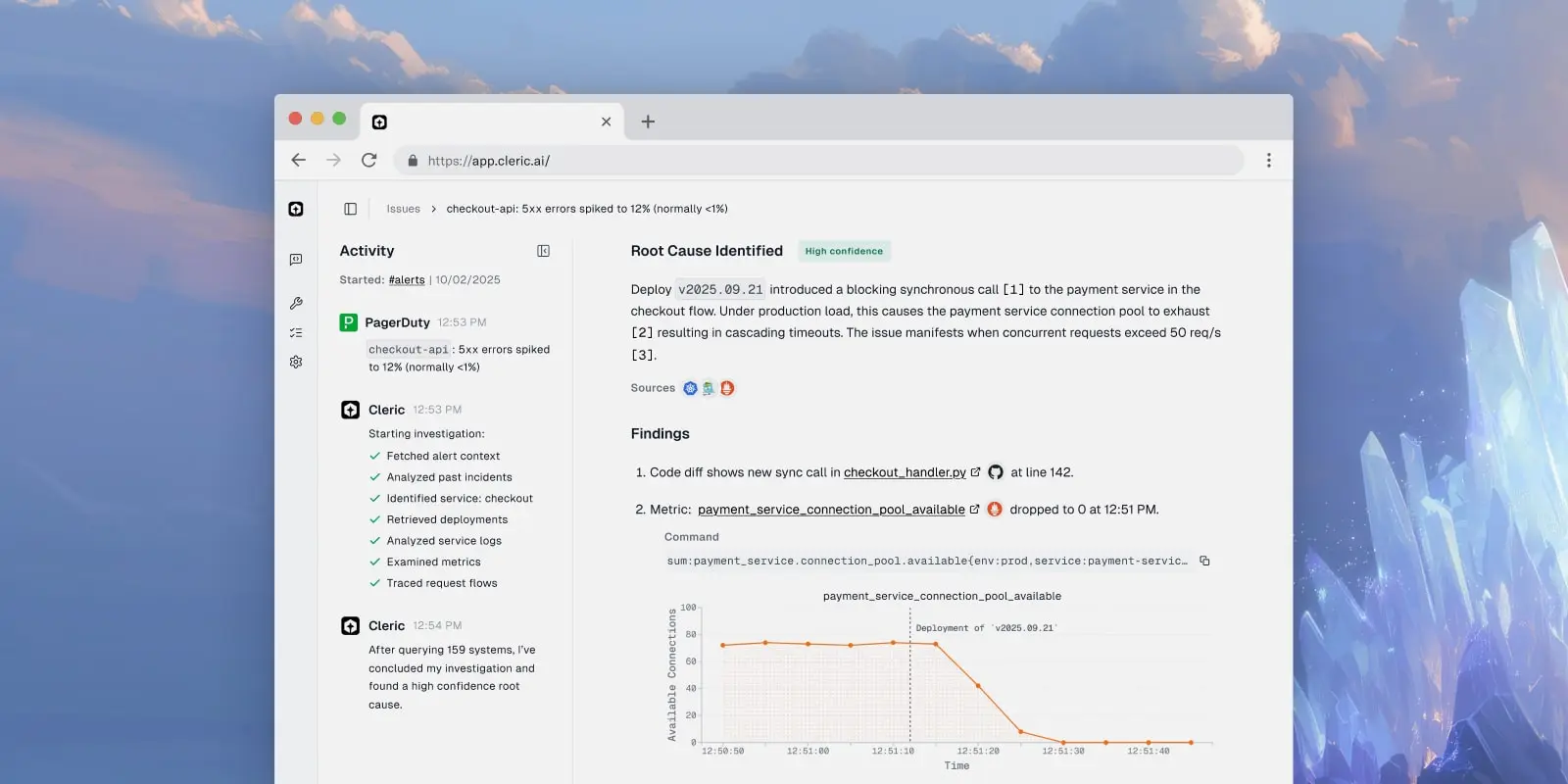Image resolution: width=1568 pixels, height=784 pixels.
Task: Click the v2025.09.21 deploy version tag
Action: pos(720,290)
